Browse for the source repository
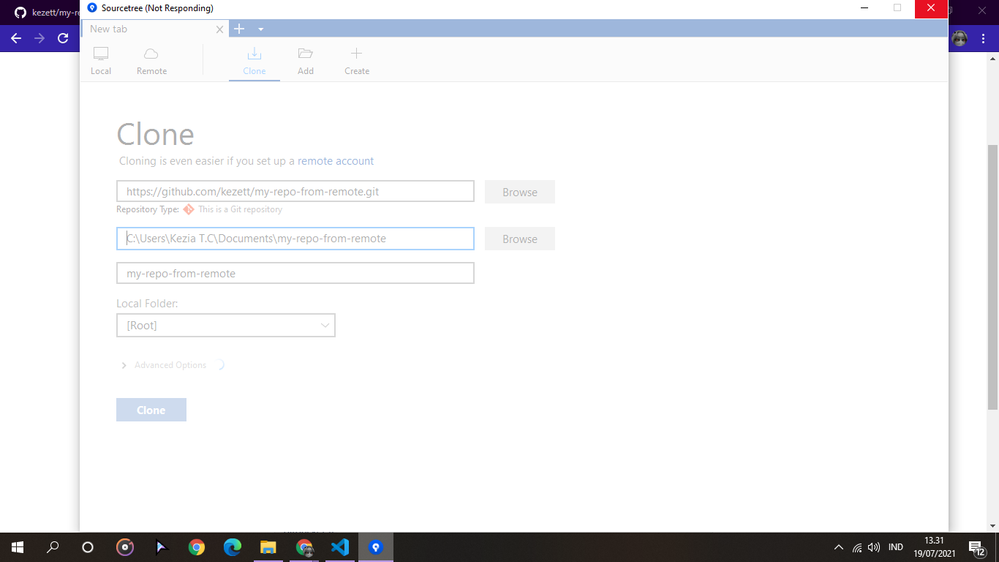 point(520,192)
